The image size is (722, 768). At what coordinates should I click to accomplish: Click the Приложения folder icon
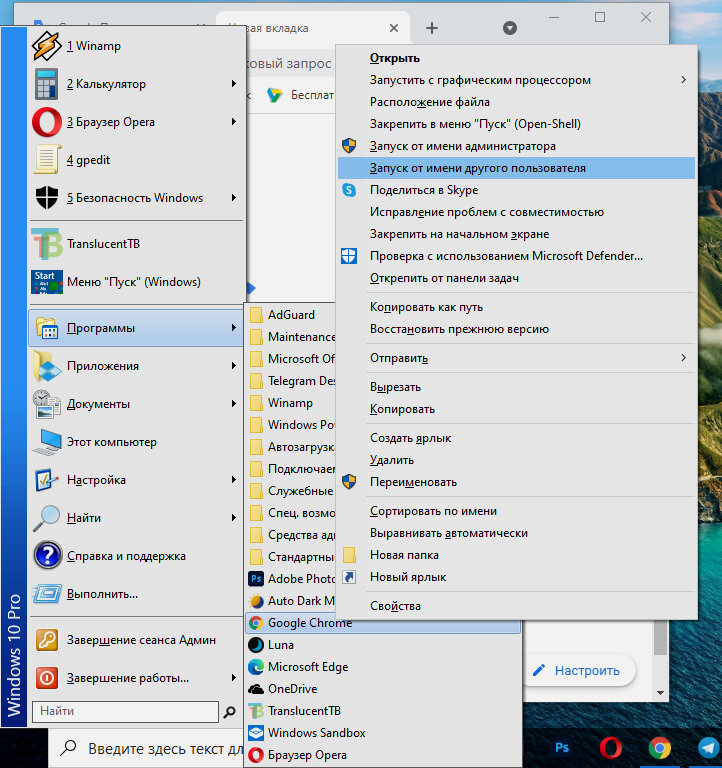(x=47, y=366)
